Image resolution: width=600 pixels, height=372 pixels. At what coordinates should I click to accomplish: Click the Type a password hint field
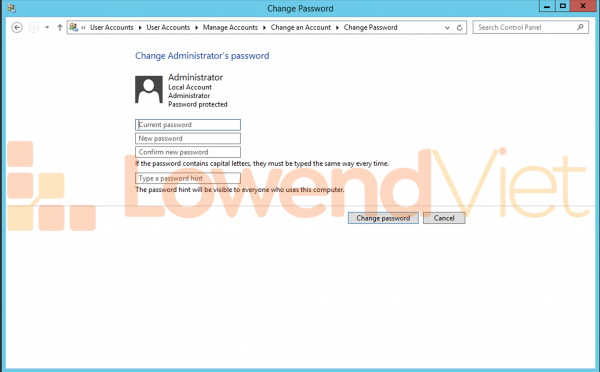tap(188, 178)
